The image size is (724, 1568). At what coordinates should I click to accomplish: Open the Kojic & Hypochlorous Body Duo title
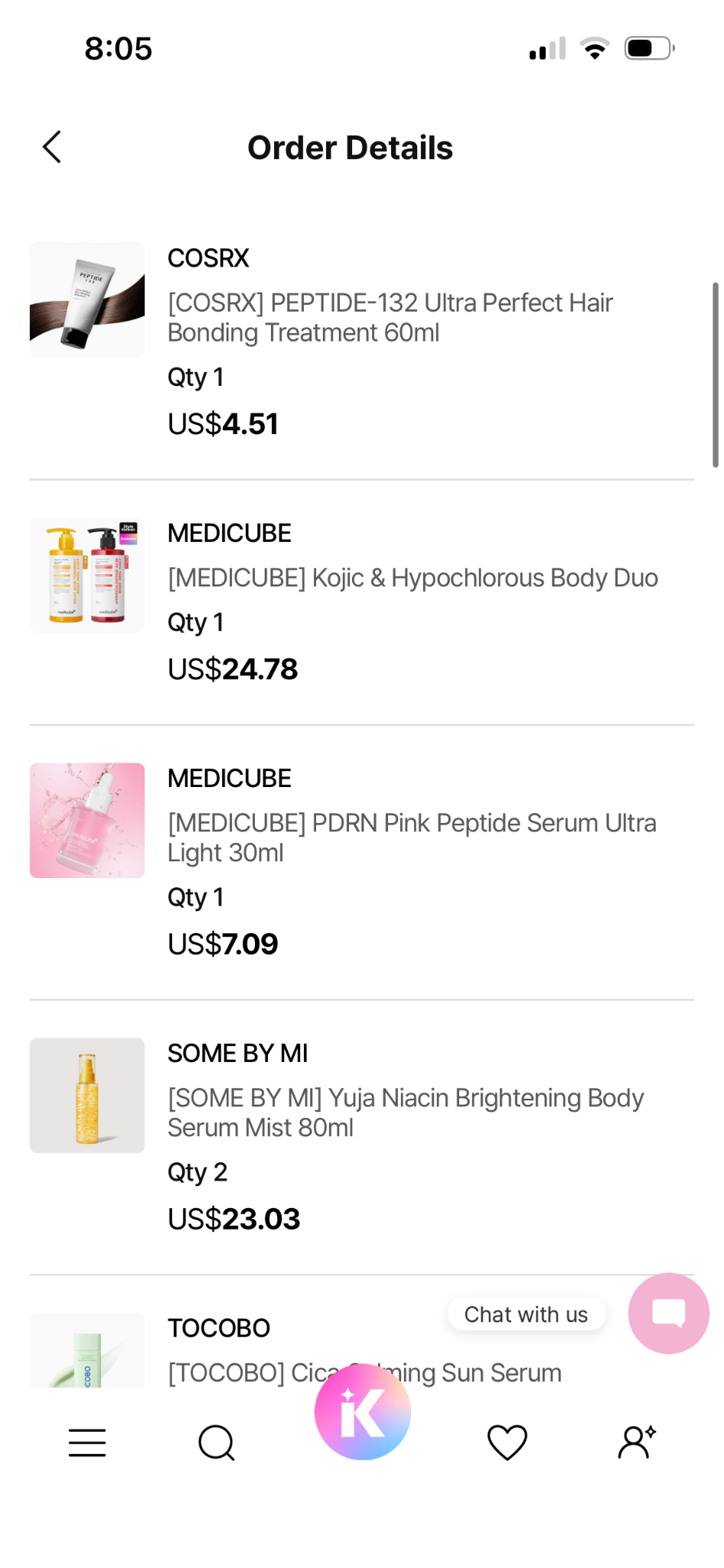[413, 578]
